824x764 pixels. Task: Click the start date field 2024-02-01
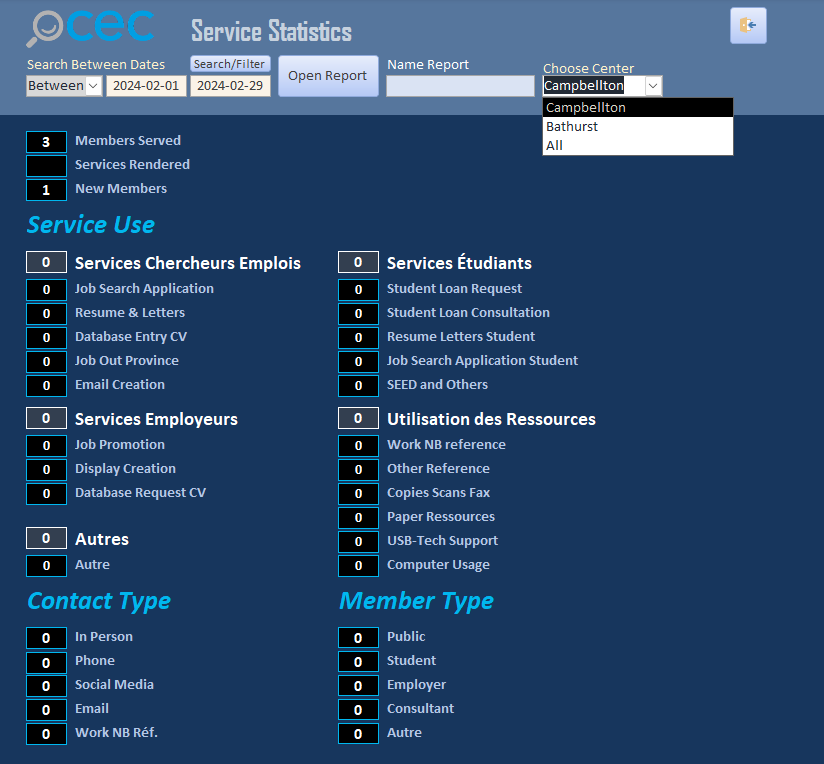[146, 86]
